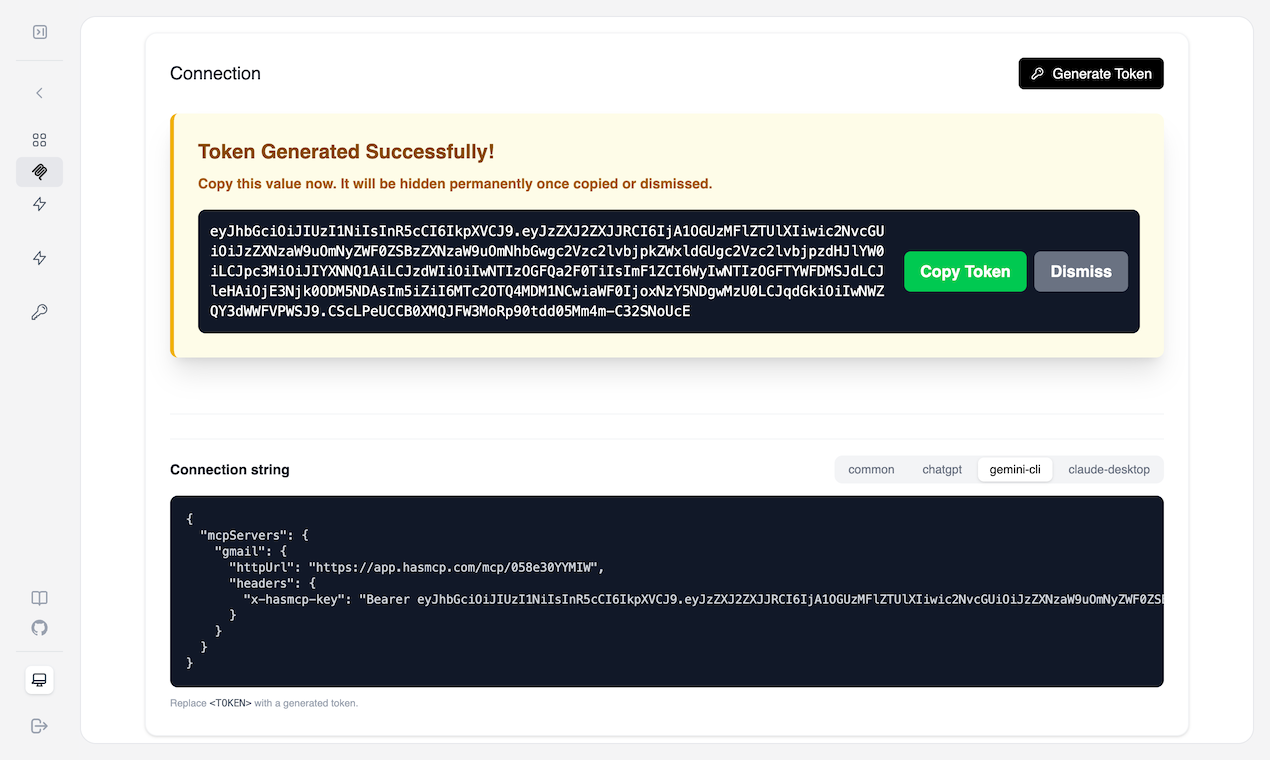Collapse the sidebar with the back chevron
Image resolution: width=1270 pixels, height=760 pixels.
(39, 92)
